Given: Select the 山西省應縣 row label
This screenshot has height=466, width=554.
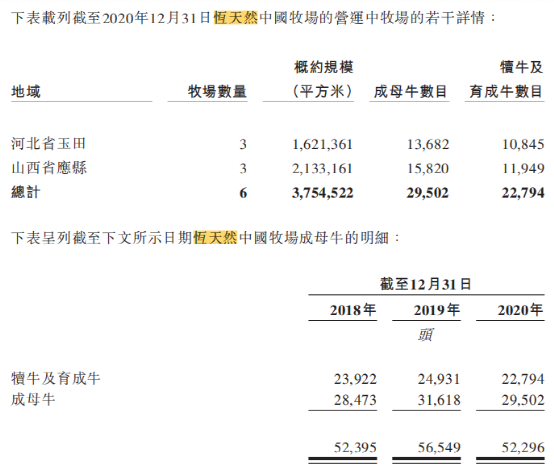Looking at the screenshot, I should [x=49, y=168].
